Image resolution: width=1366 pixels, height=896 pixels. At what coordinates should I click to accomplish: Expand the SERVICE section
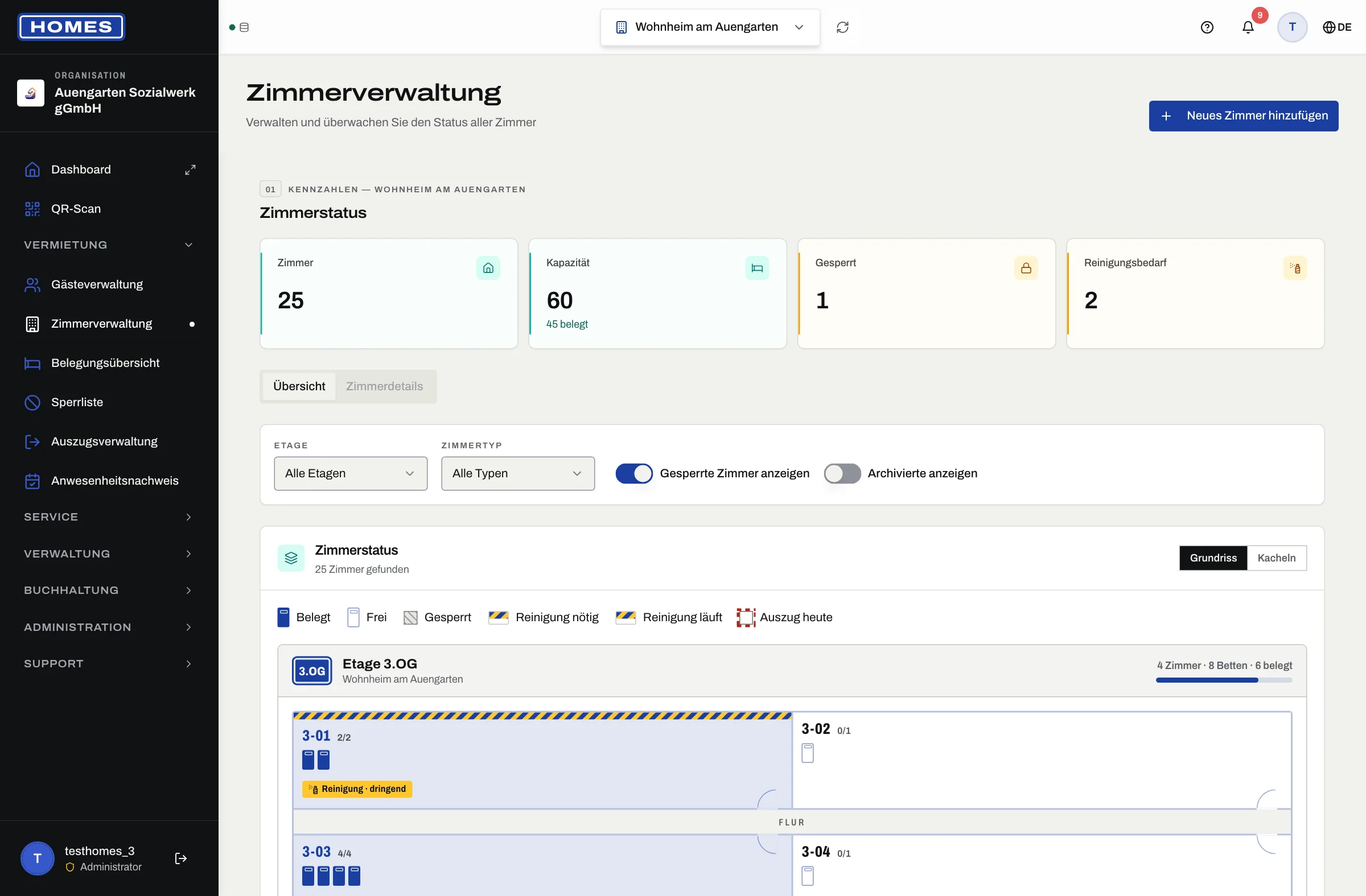(109, 517)
